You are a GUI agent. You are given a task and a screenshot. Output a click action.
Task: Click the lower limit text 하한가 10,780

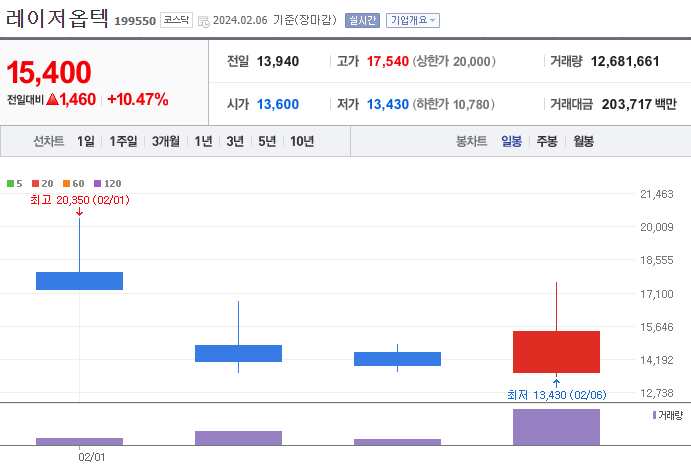click(x=453, y=104)
